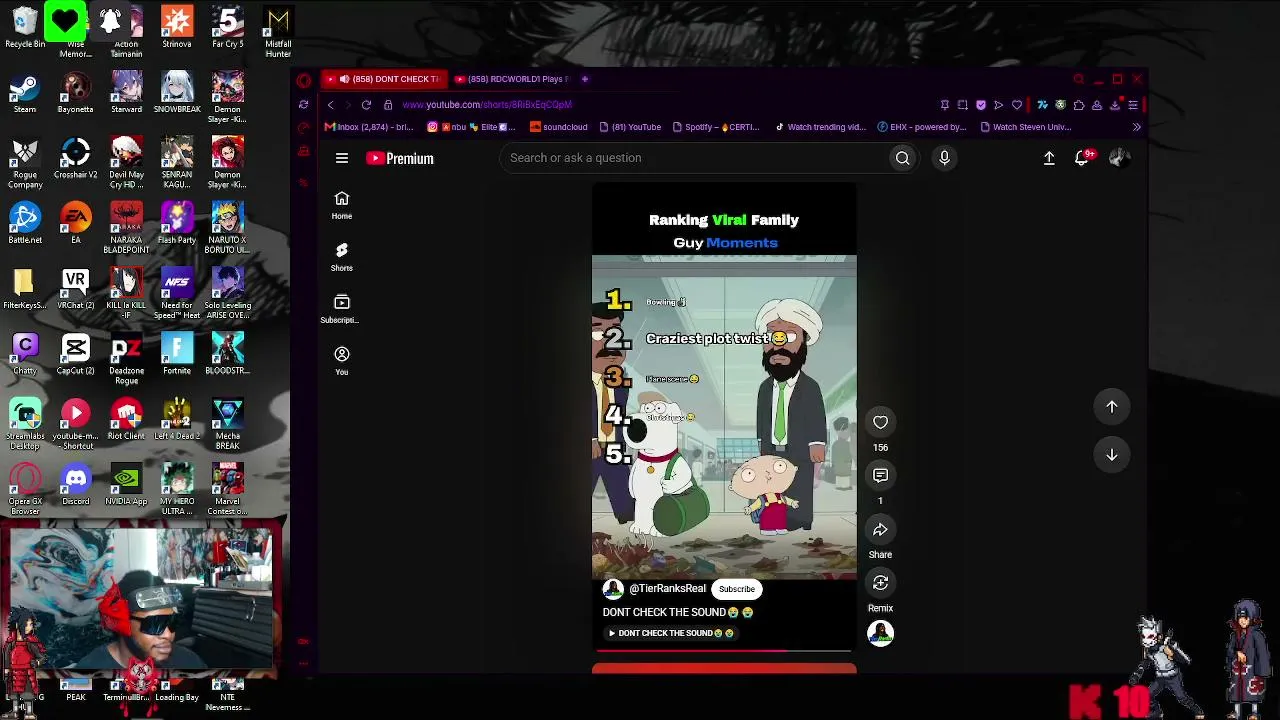This screenshot has width=1280, height=720.
Task: Go to the next Short
Action: point(1112,455)
